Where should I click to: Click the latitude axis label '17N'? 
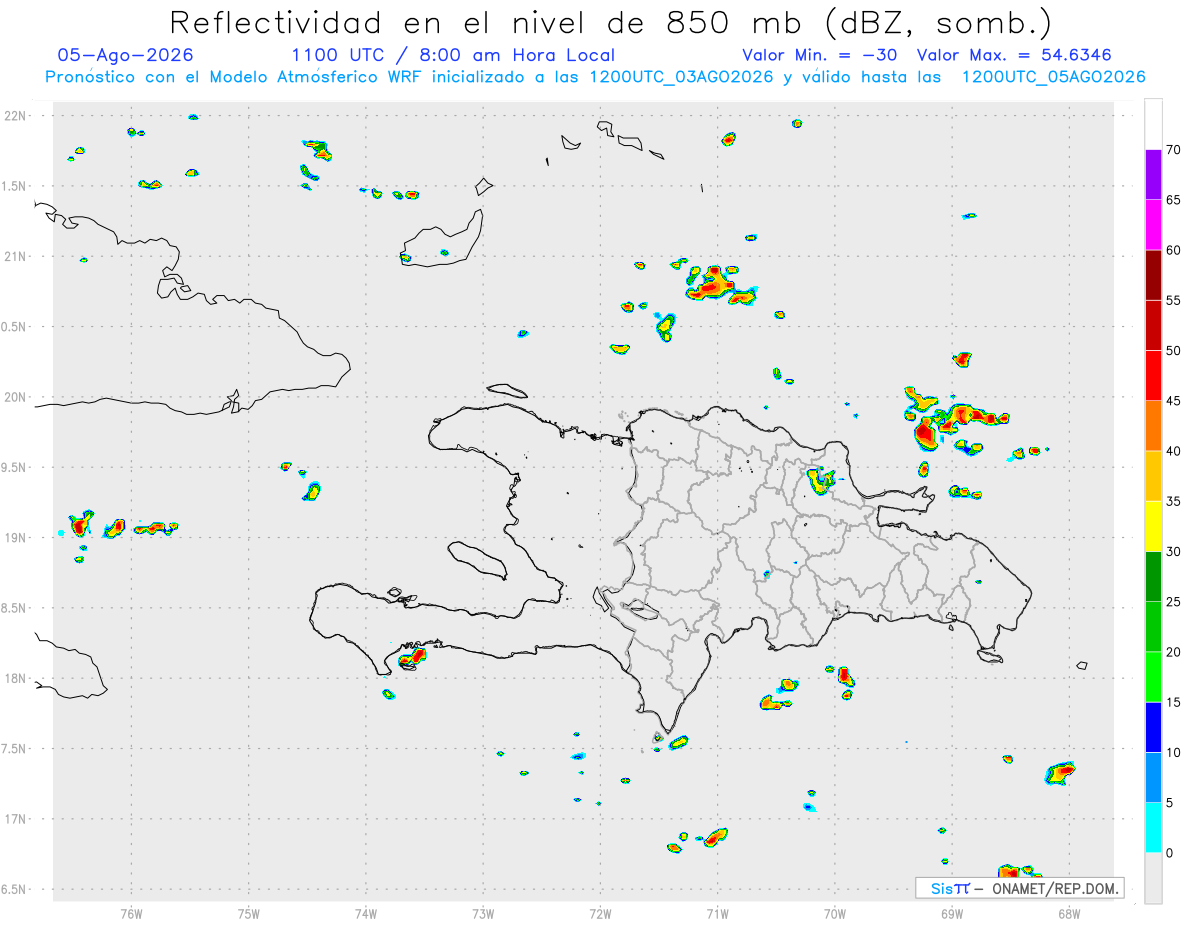pyautogui.click(x=15, y=819)
